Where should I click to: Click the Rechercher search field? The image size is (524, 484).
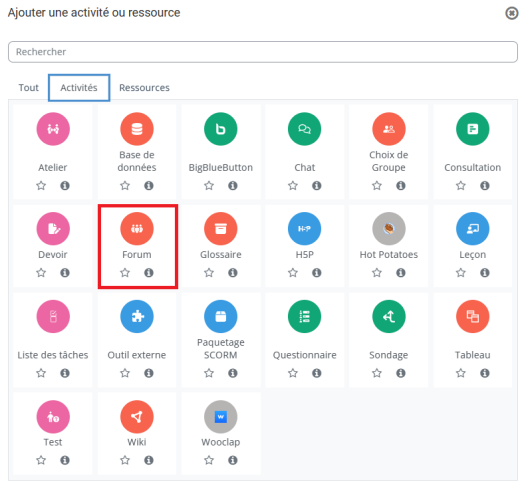tap(263, 52)
